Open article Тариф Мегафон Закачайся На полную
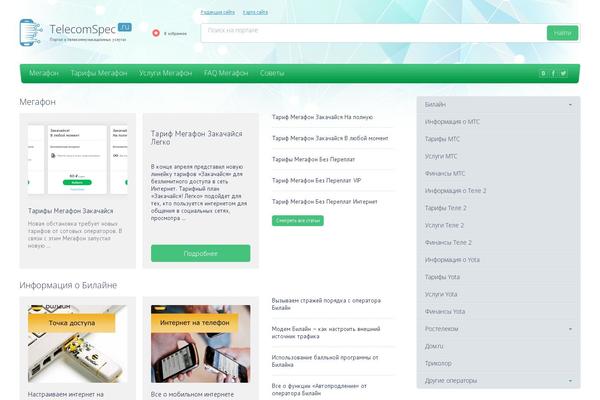The height and width of the screenshot is (400, 600). coord(322,117)
